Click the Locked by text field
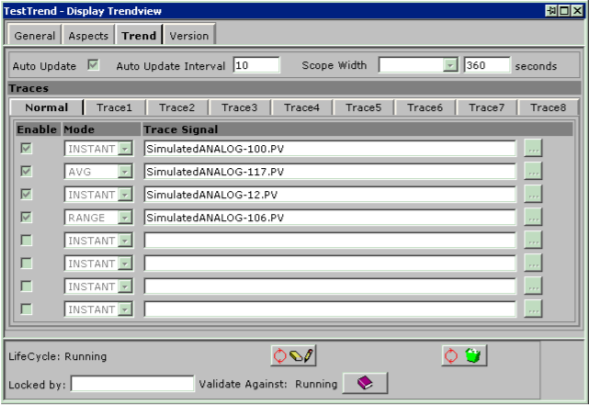 click(x=133, y=384)
